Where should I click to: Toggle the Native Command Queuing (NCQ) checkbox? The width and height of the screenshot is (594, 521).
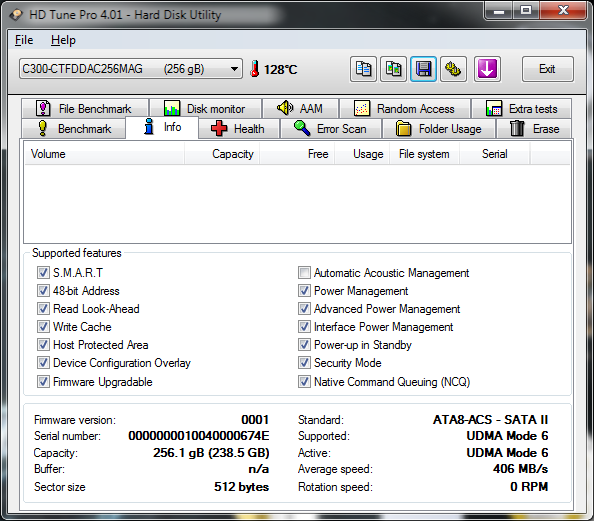(304, 381)
